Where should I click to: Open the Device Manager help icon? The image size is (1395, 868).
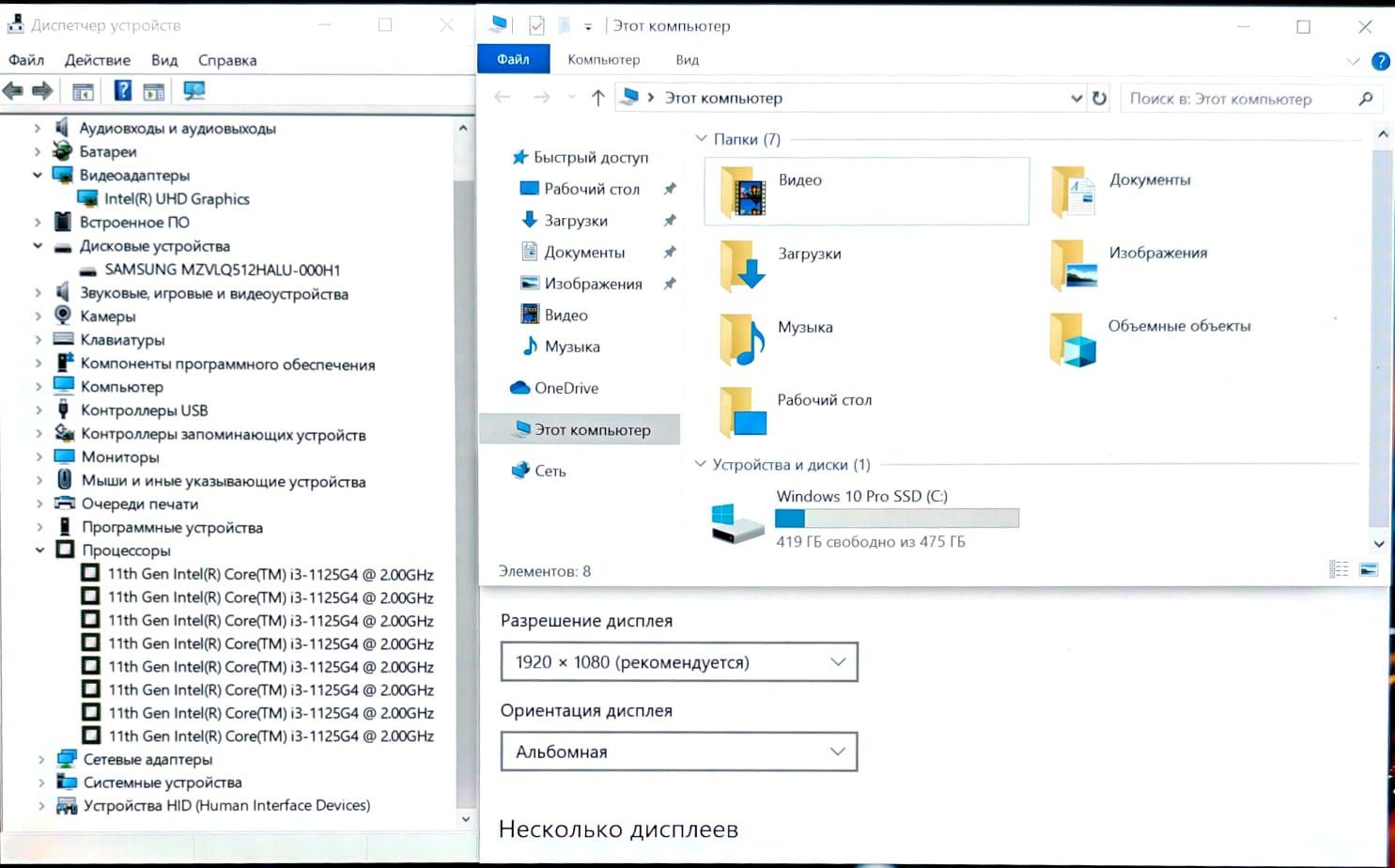[x=123, y=90]
